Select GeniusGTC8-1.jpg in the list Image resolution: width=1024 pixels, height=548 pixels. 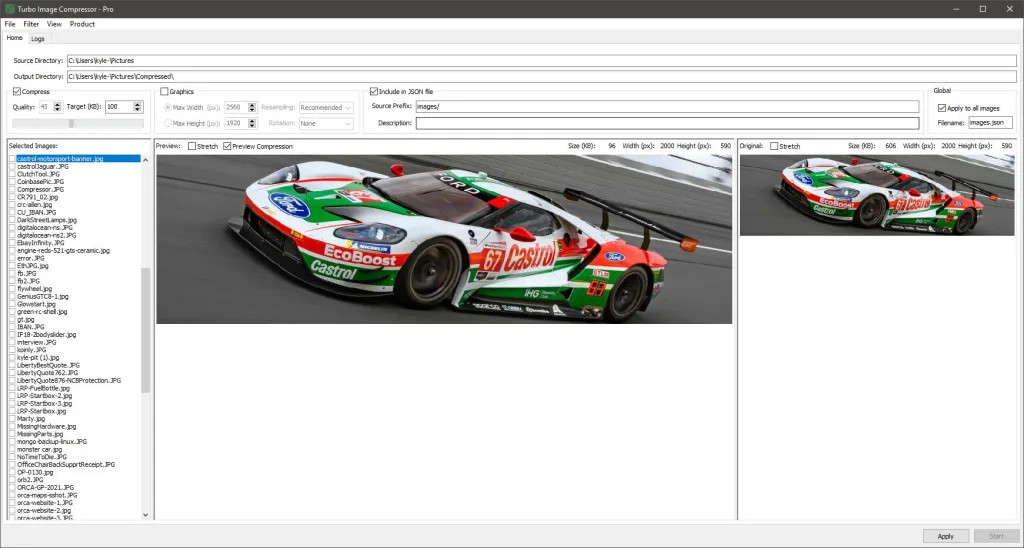[42, 297]
